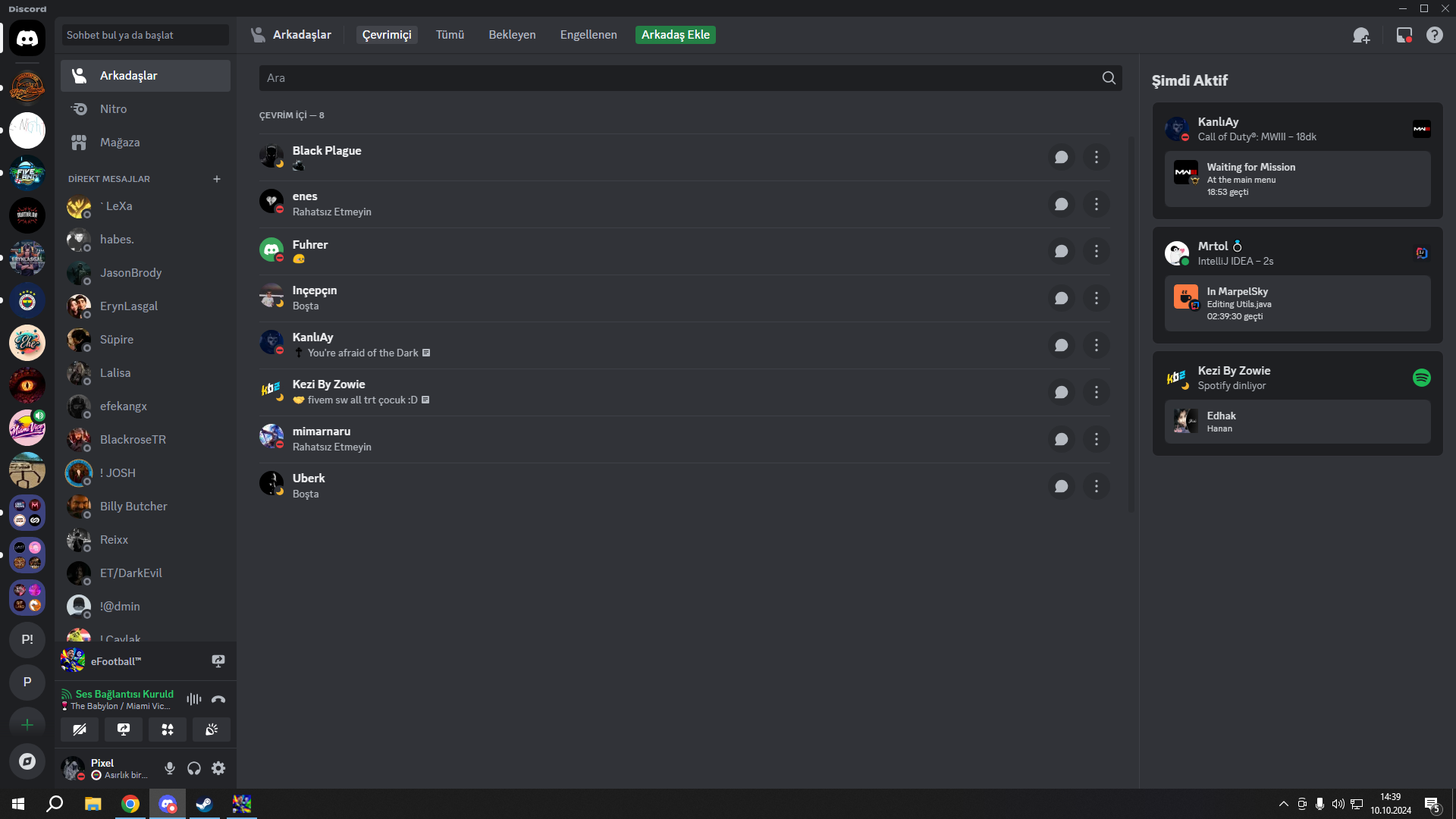Click the friends list scrollbar
Screen dimensions: 1456x819
pos(1131,326)
